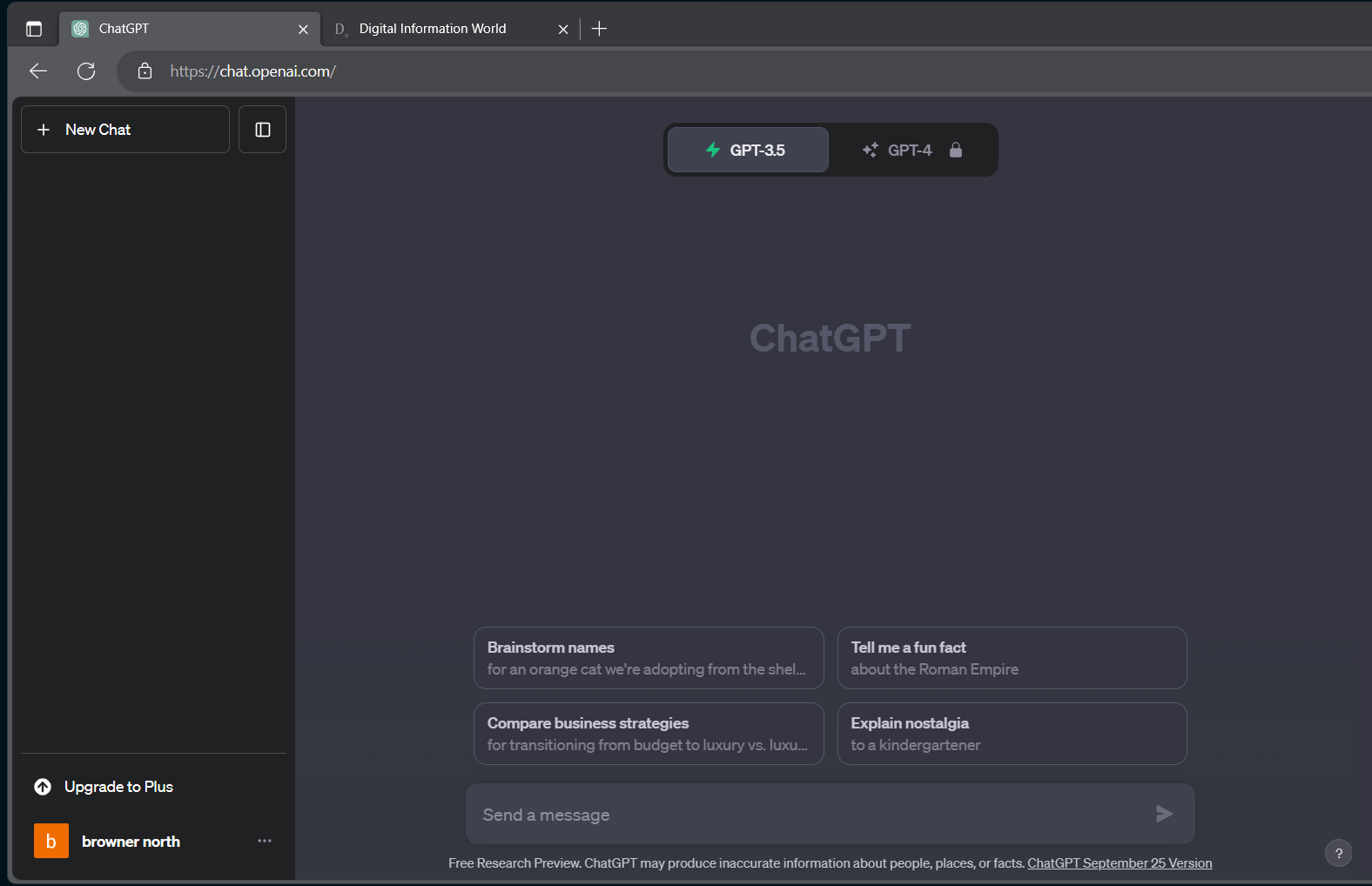Click the orange b avatar

[51, 841]
